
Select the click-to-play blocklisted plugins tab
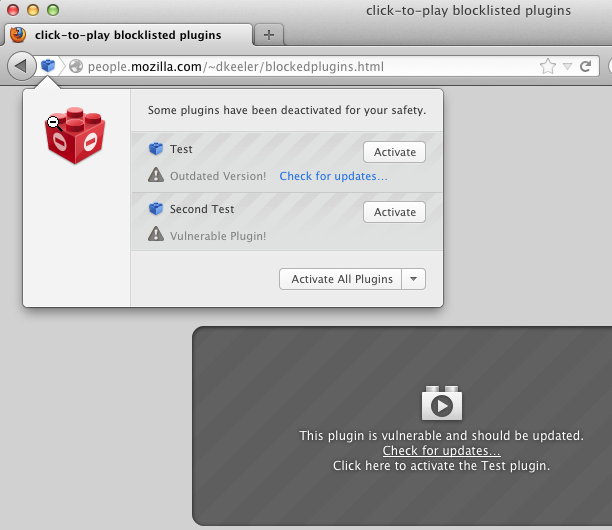[128, 35]
